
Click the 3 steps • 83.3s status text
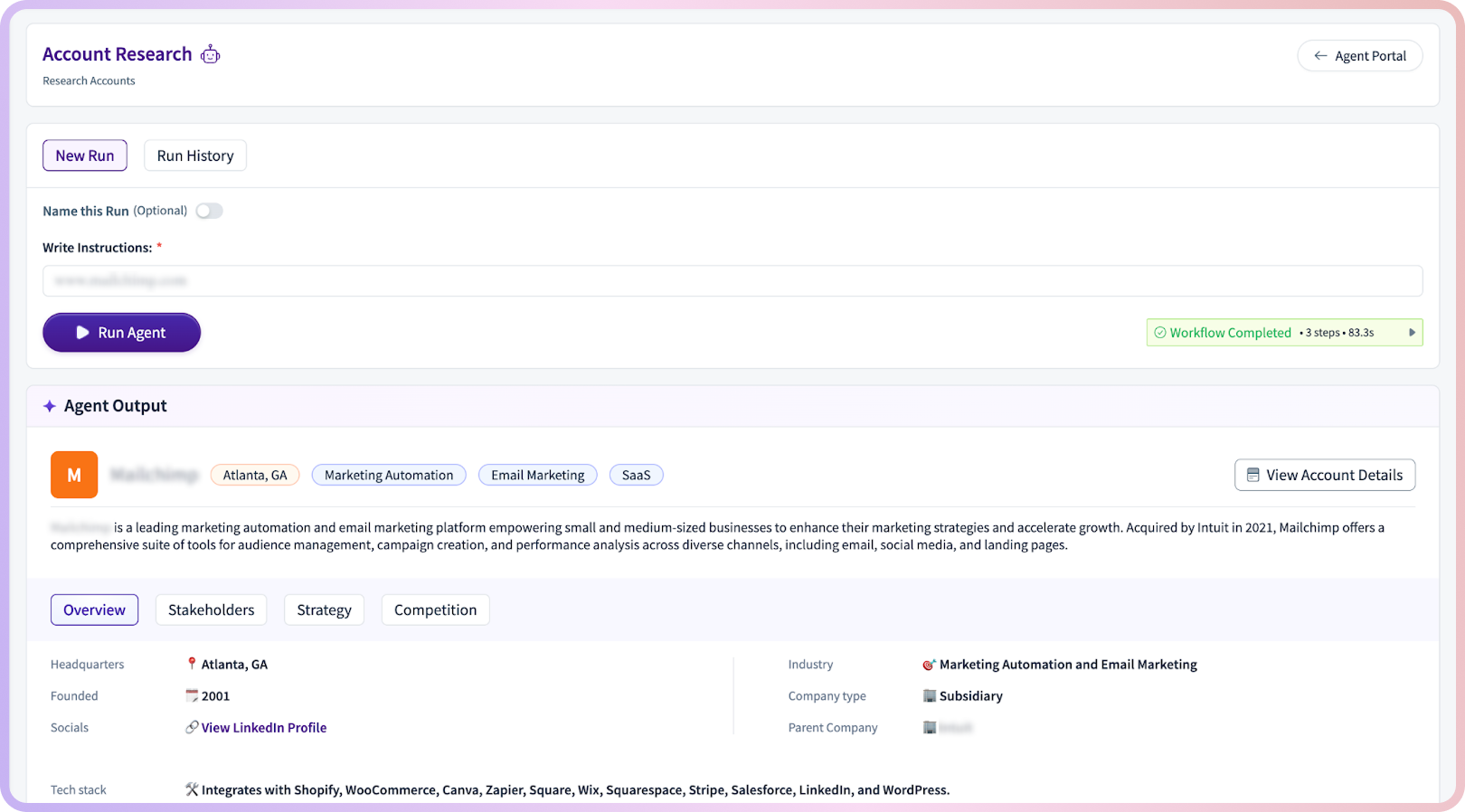(1337, 333)
